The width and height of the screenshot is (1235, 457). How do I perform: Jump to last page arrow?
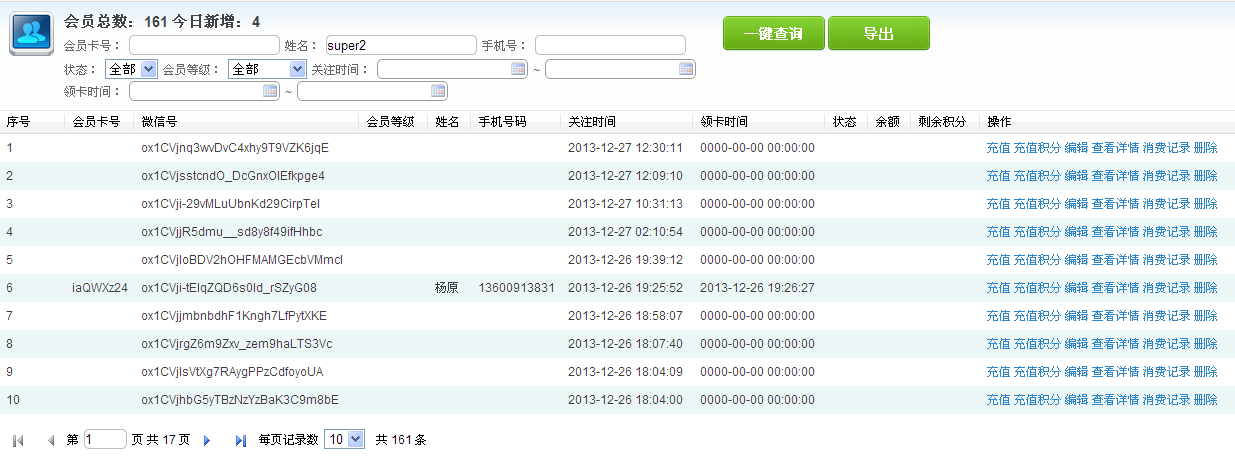[240, 440]
